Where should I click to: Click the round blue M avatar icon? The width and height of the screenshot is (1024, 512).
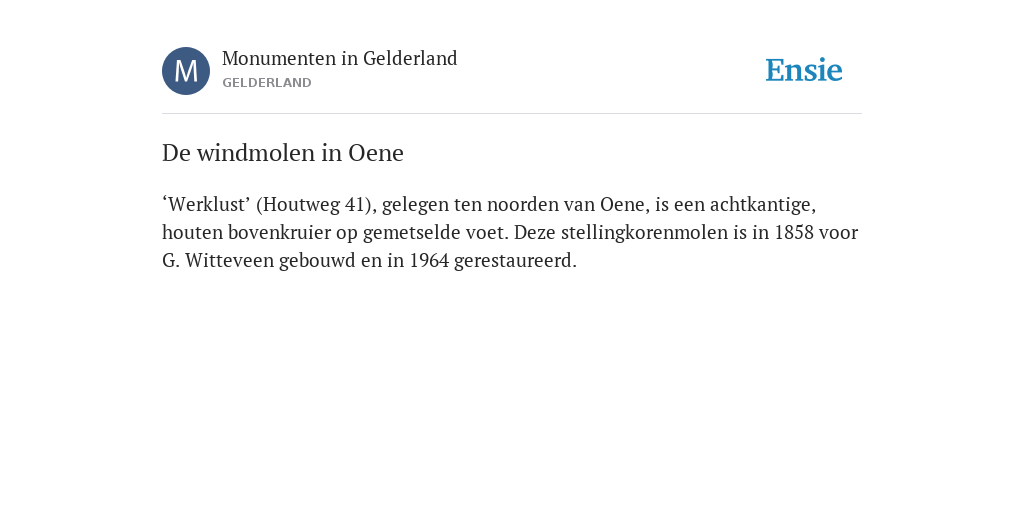(x=186, y=71)
